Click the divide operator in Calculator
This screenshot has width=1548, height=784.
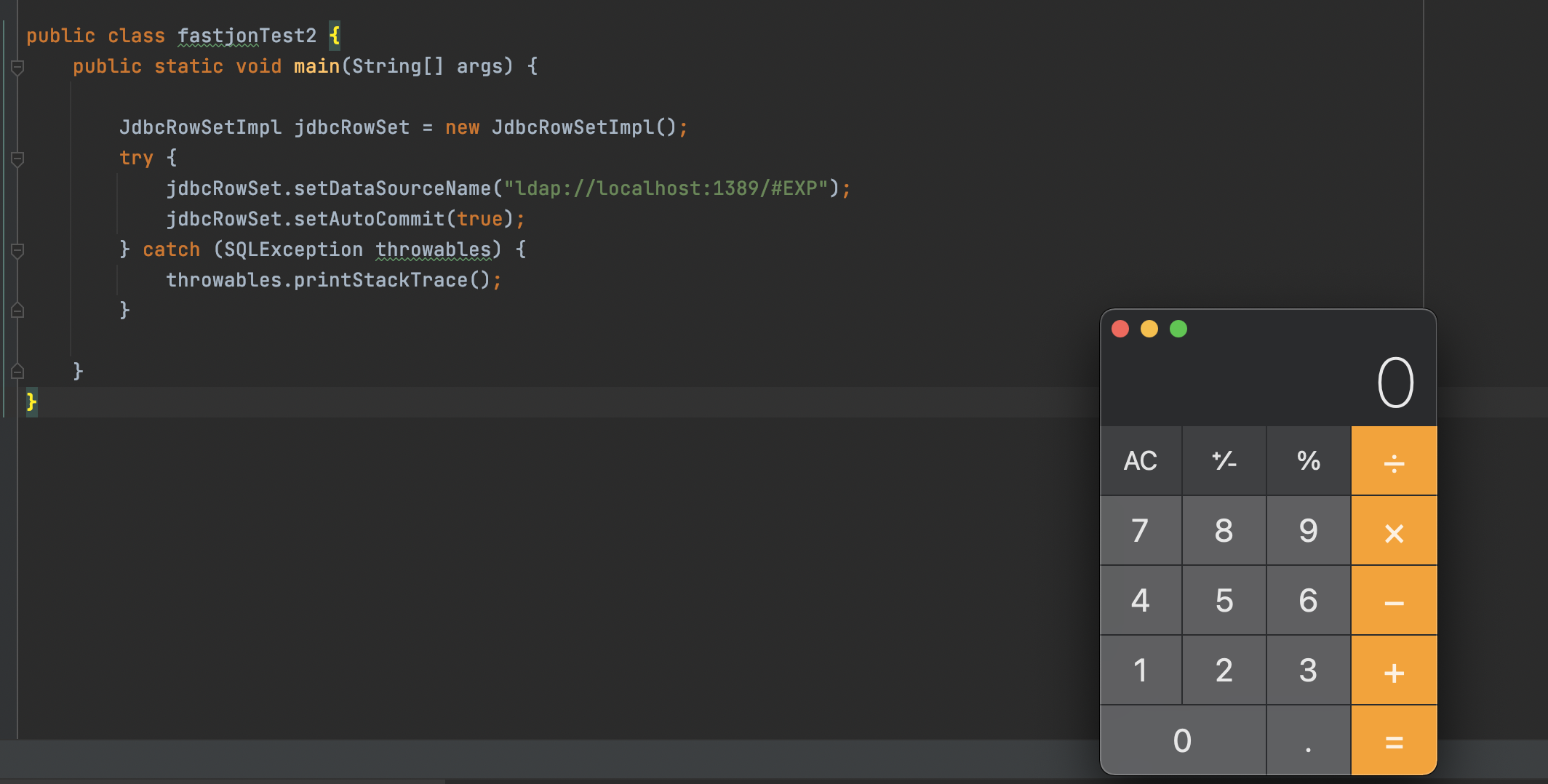[1394, 460]
